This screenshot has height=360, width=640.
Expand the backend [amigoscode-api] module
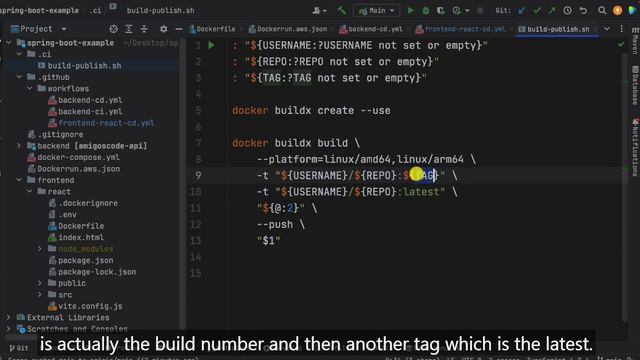click(19, 146)
